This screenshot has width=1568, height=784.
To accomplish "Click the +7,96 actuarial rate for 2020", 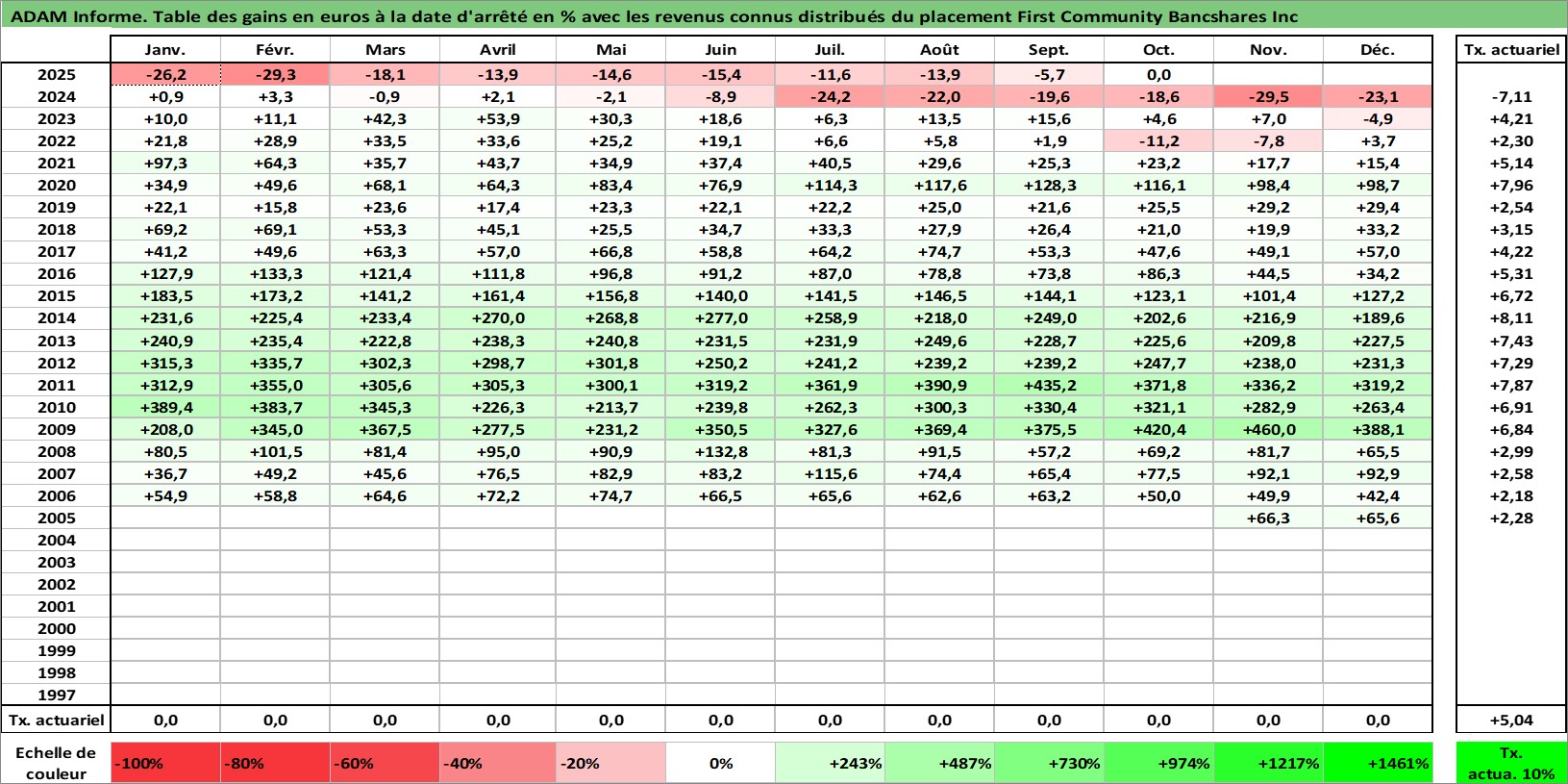I will [1511, 186].
